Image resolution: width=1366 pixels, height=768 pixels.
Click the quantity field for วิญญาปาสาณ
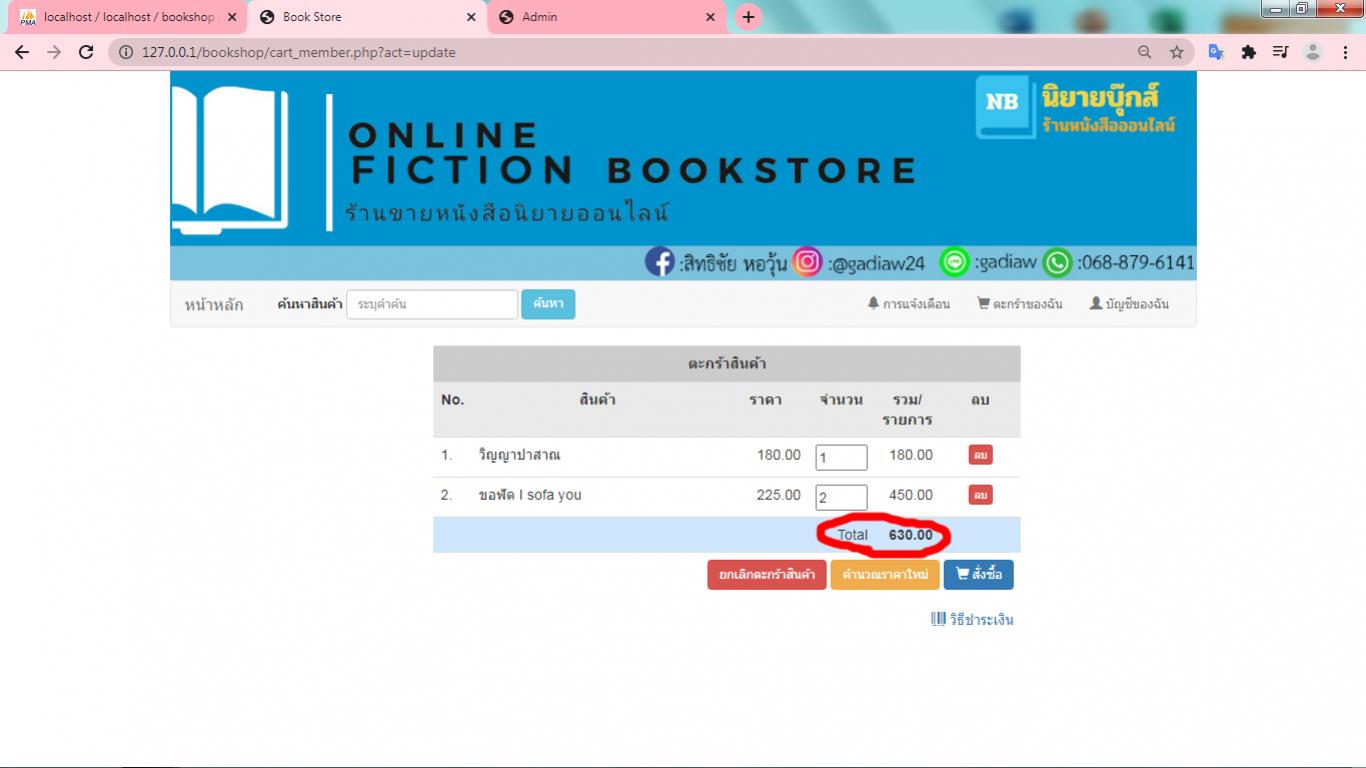point(840,456)
